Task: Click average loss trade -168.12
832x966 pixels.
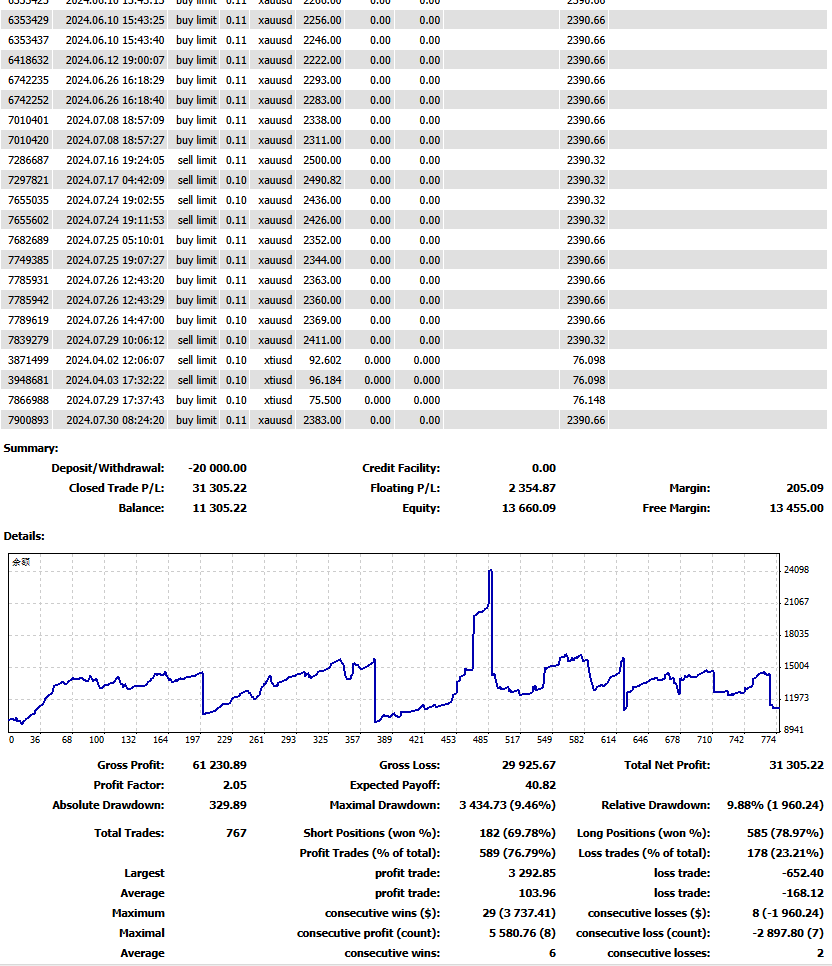Action: click(x=802, y=893)
